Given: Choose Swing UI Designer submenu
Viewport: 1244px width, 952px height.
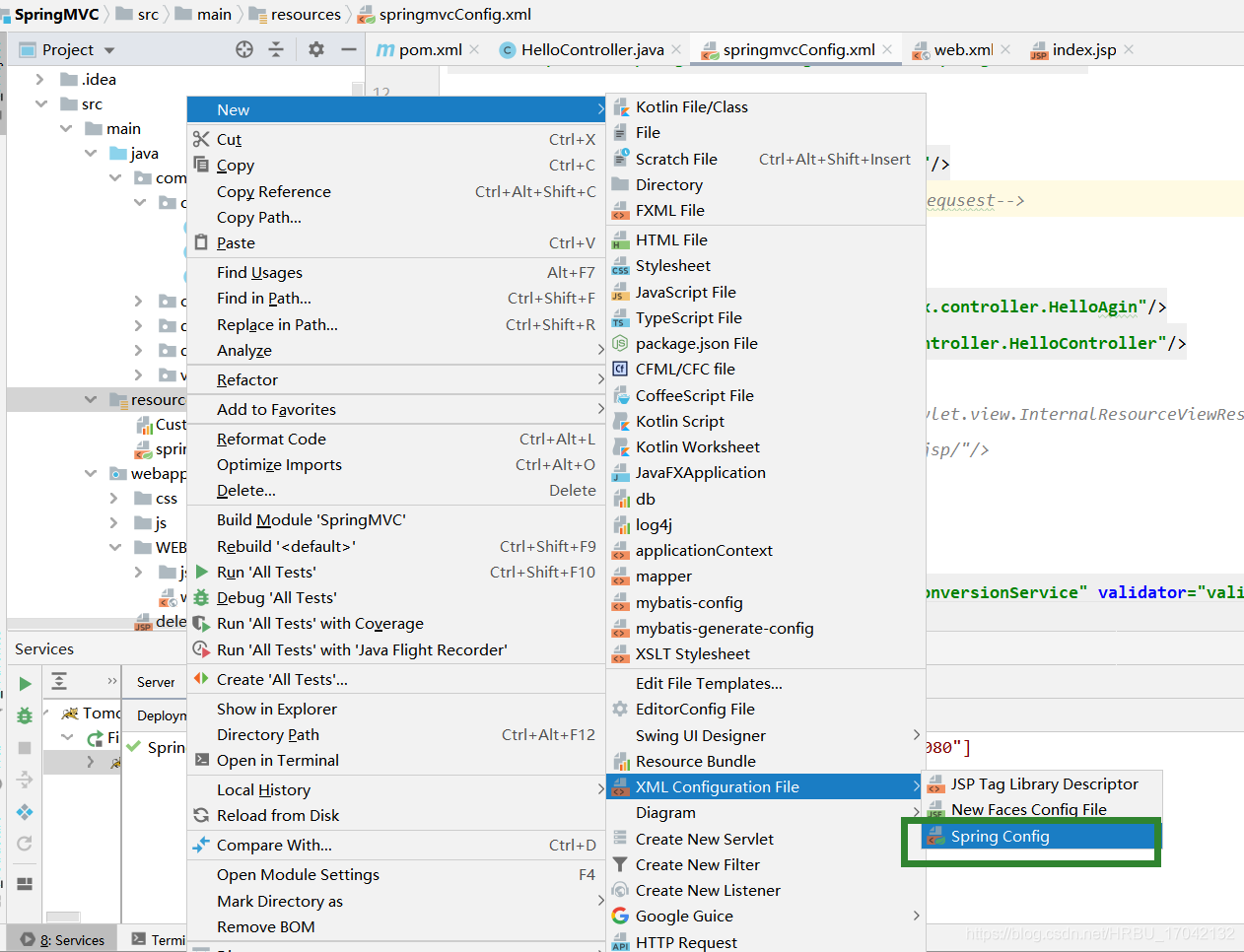Looking at the screenshot, I should [x=766, y=735].
